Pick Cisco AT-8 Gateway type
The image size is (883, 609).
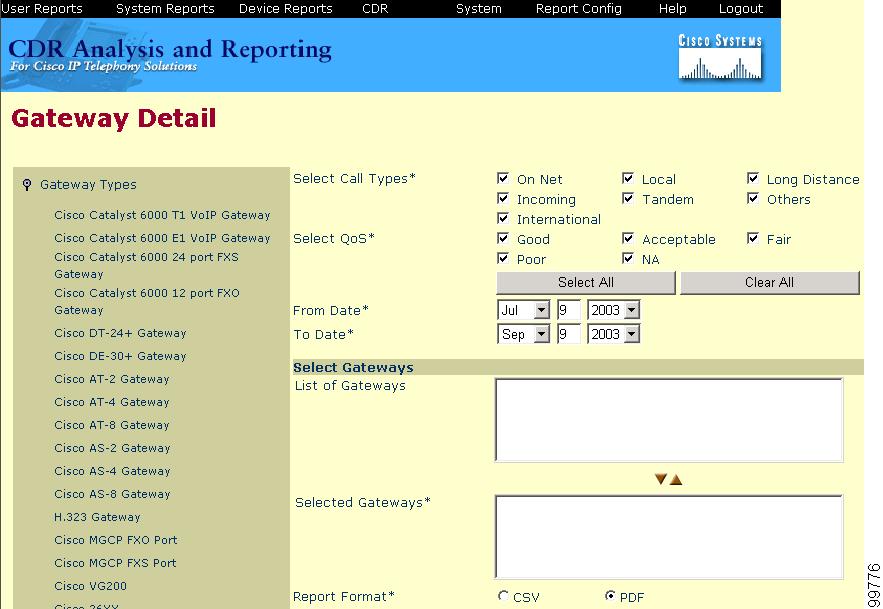click(112, 426)
